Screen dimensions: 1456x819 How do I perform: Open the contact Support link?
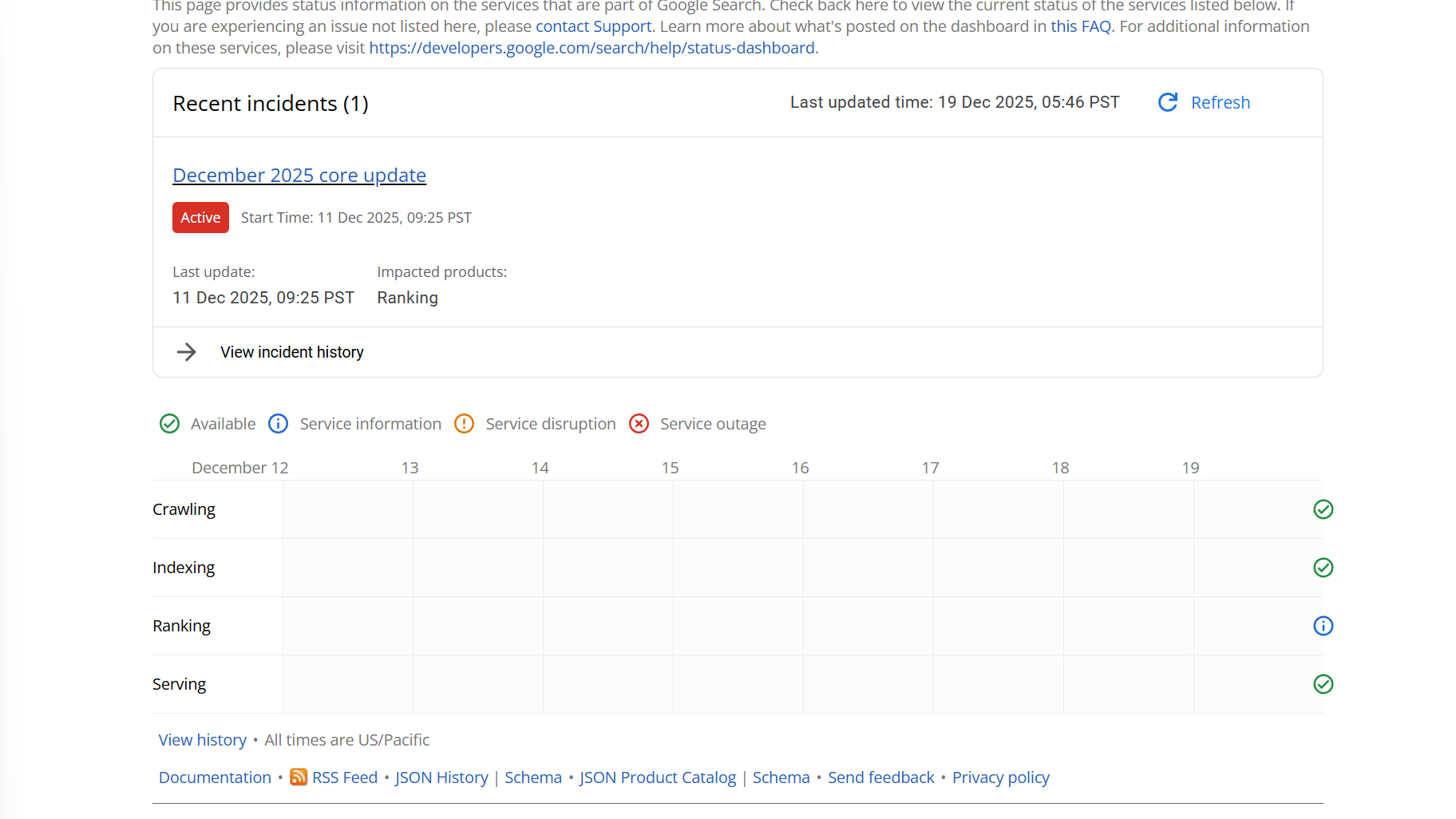[x=593, y=26]
